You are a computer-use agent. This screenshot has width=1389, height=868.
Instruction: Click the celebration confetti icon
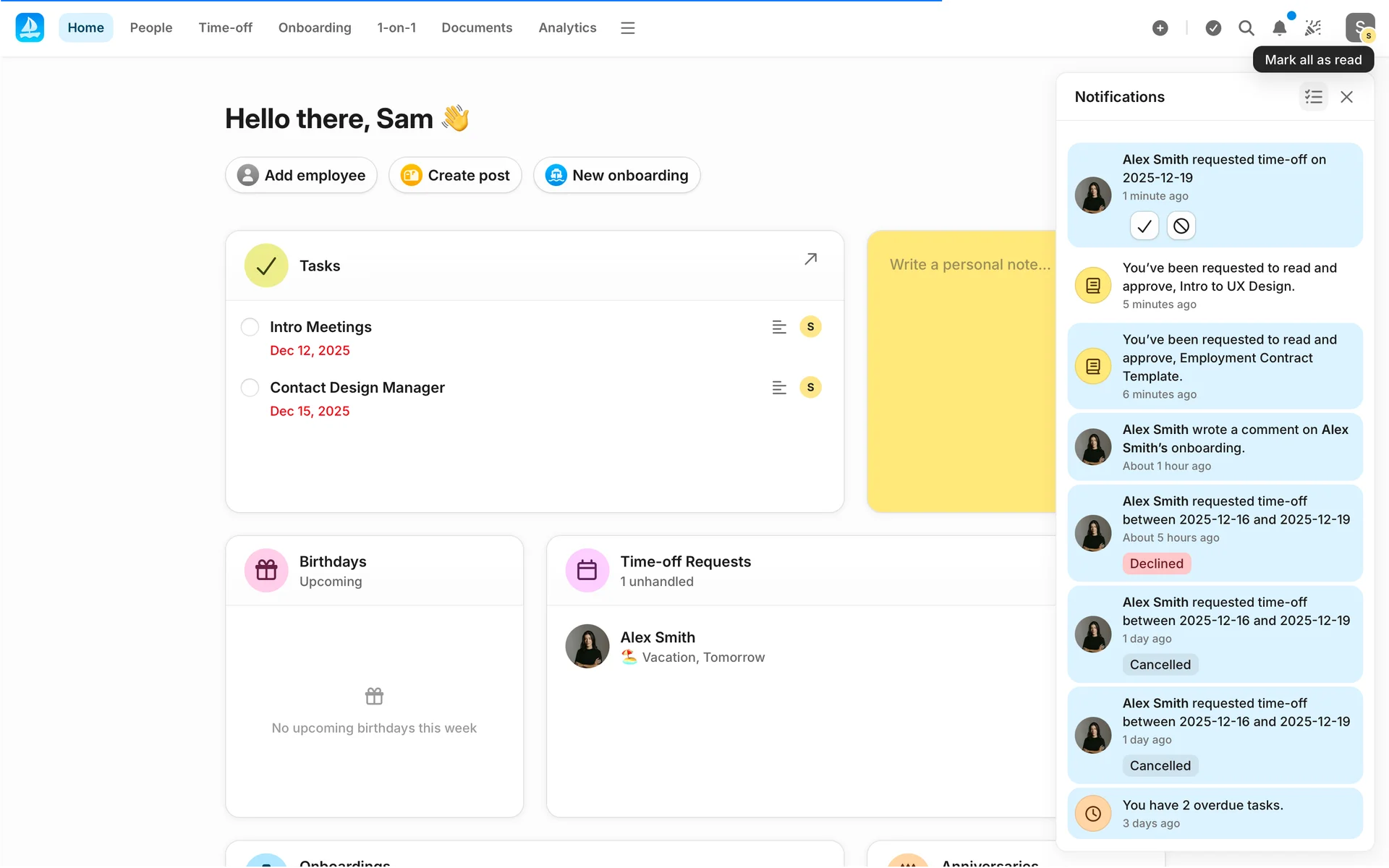(x=1313, y=28)
